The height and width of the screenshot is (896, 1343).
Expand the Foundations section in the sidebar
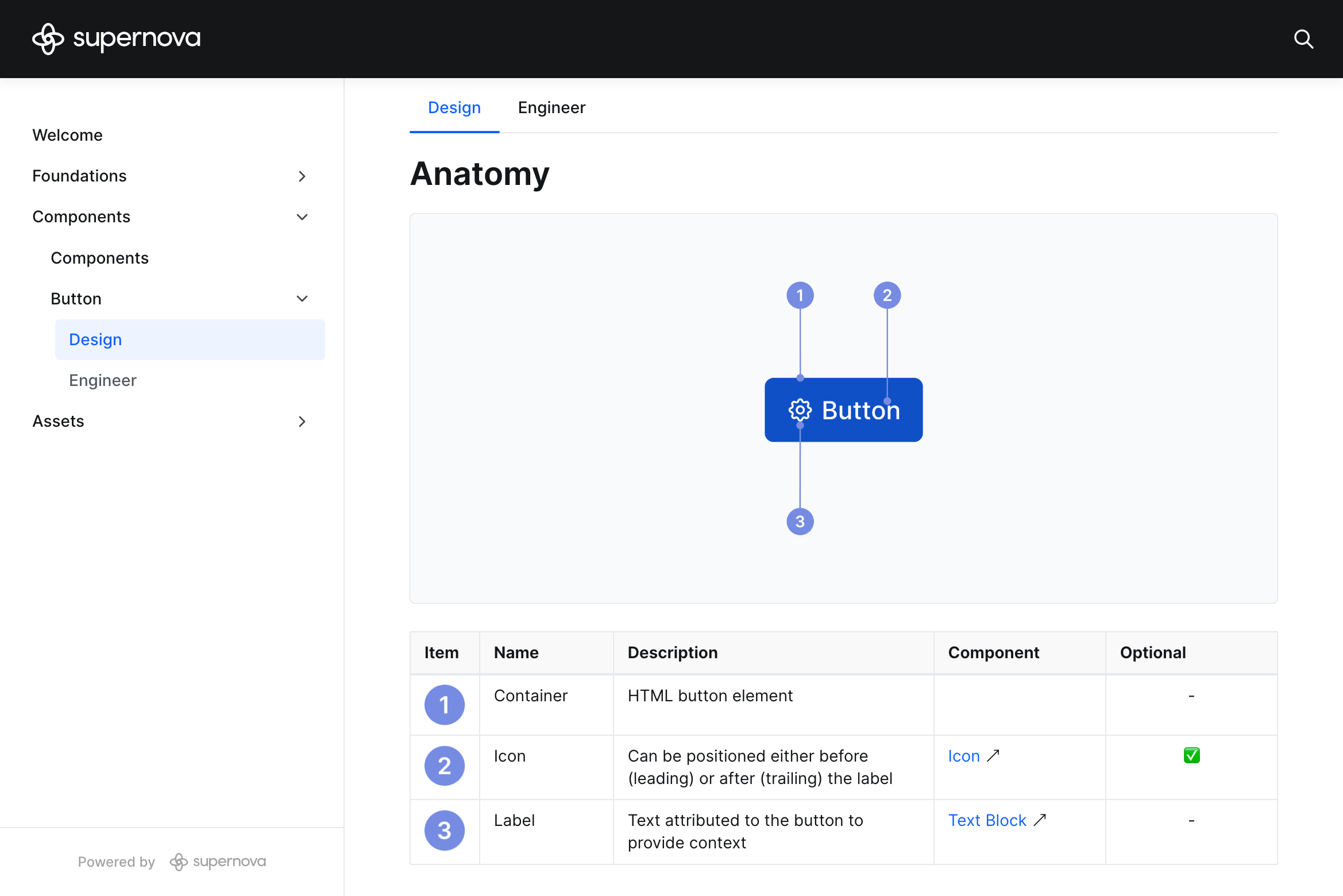click(302, 176)
